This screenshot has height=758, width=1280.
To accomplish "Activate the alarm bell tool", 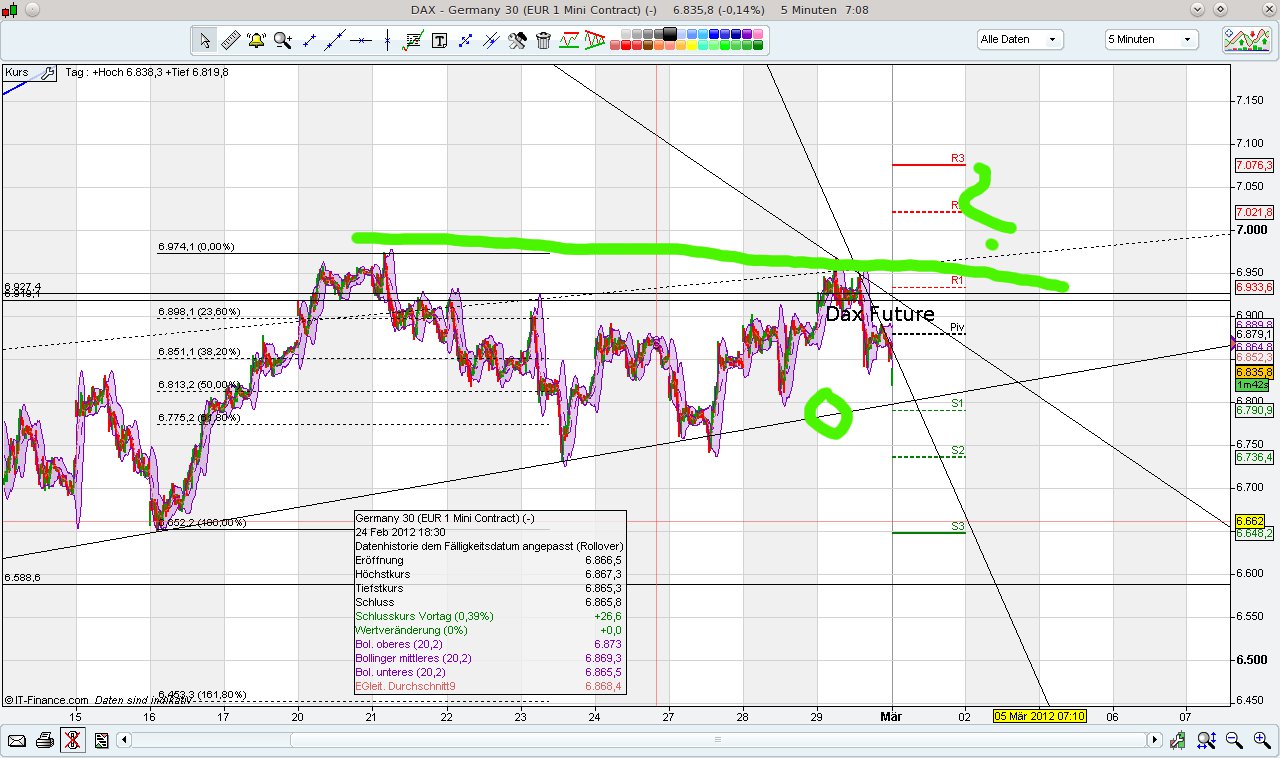I will (x=256, y=40).
